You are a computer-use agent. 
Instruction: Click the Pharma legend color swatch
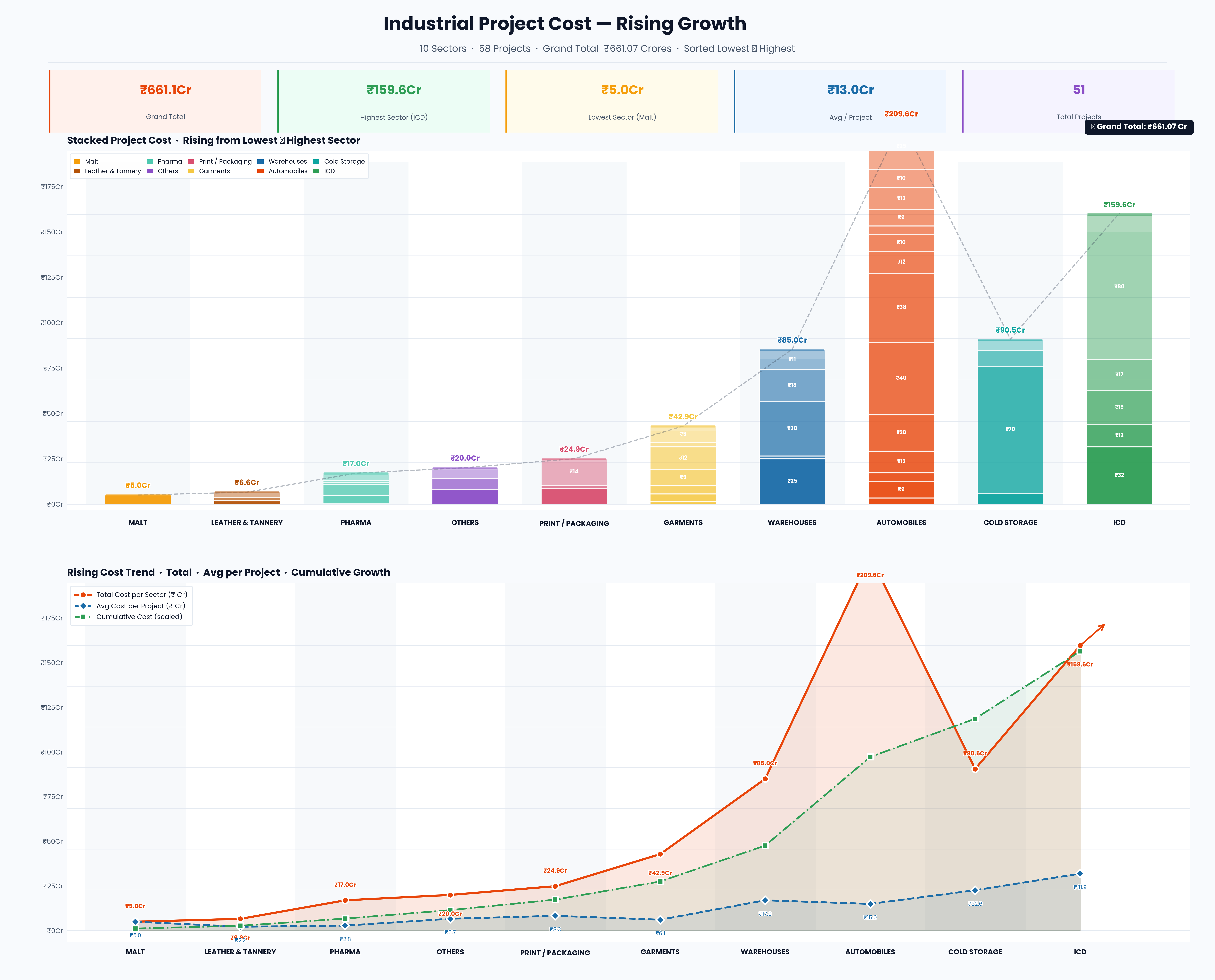150,161
